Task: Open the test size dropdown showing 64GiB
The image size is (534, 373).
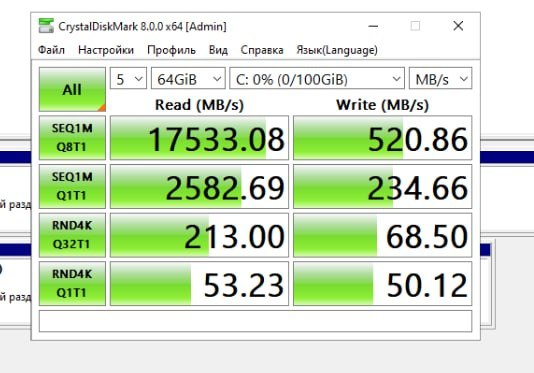Action: (188, 78)
